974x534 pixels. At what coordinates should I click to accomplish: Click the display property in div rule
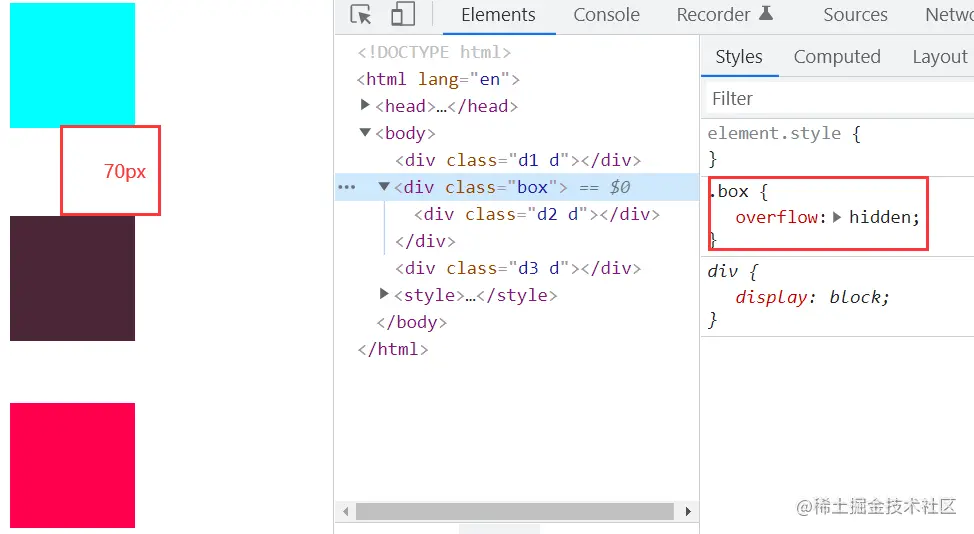point(771,297)
